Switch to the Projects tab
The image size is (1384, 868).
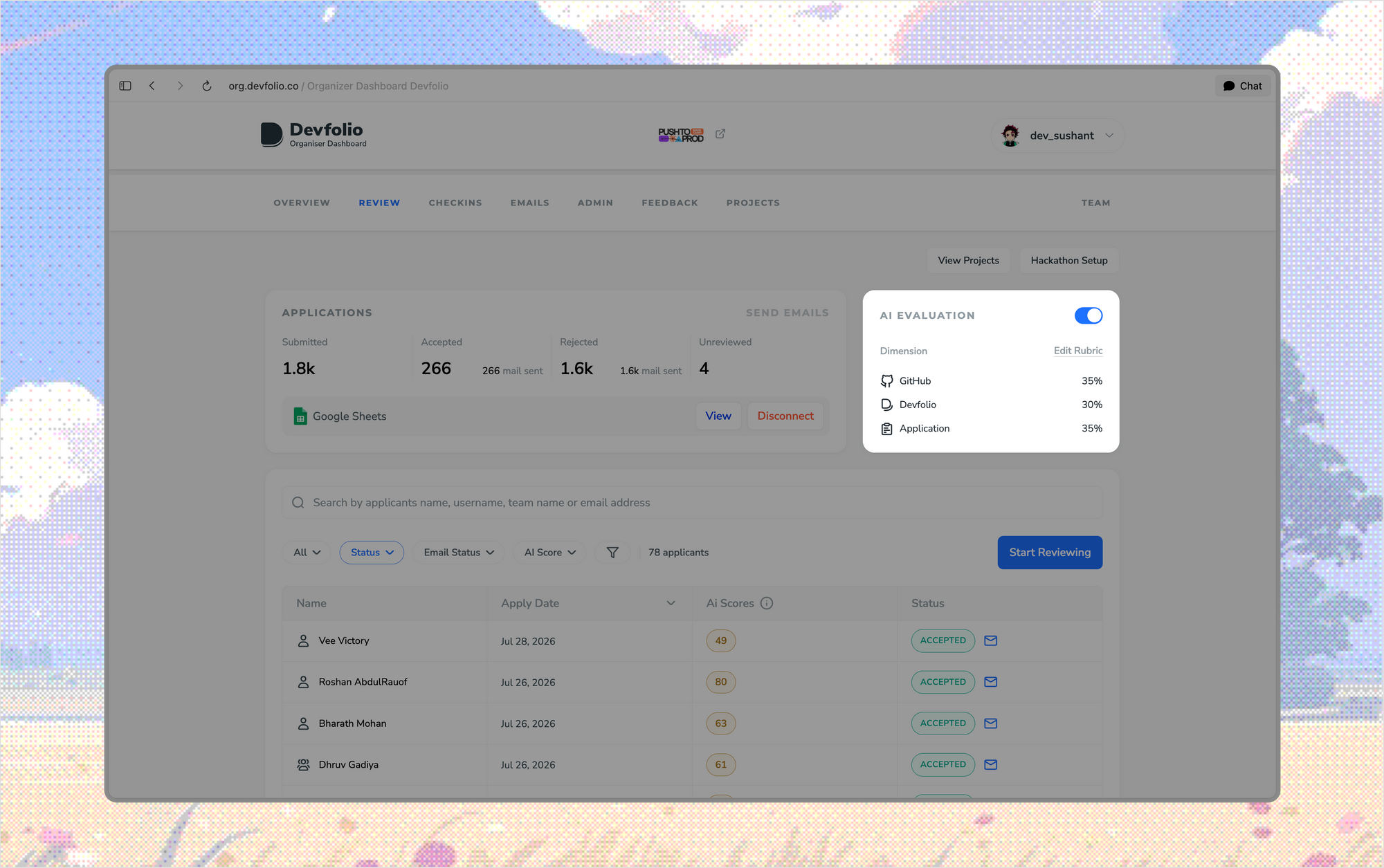(x=753, y=203)
